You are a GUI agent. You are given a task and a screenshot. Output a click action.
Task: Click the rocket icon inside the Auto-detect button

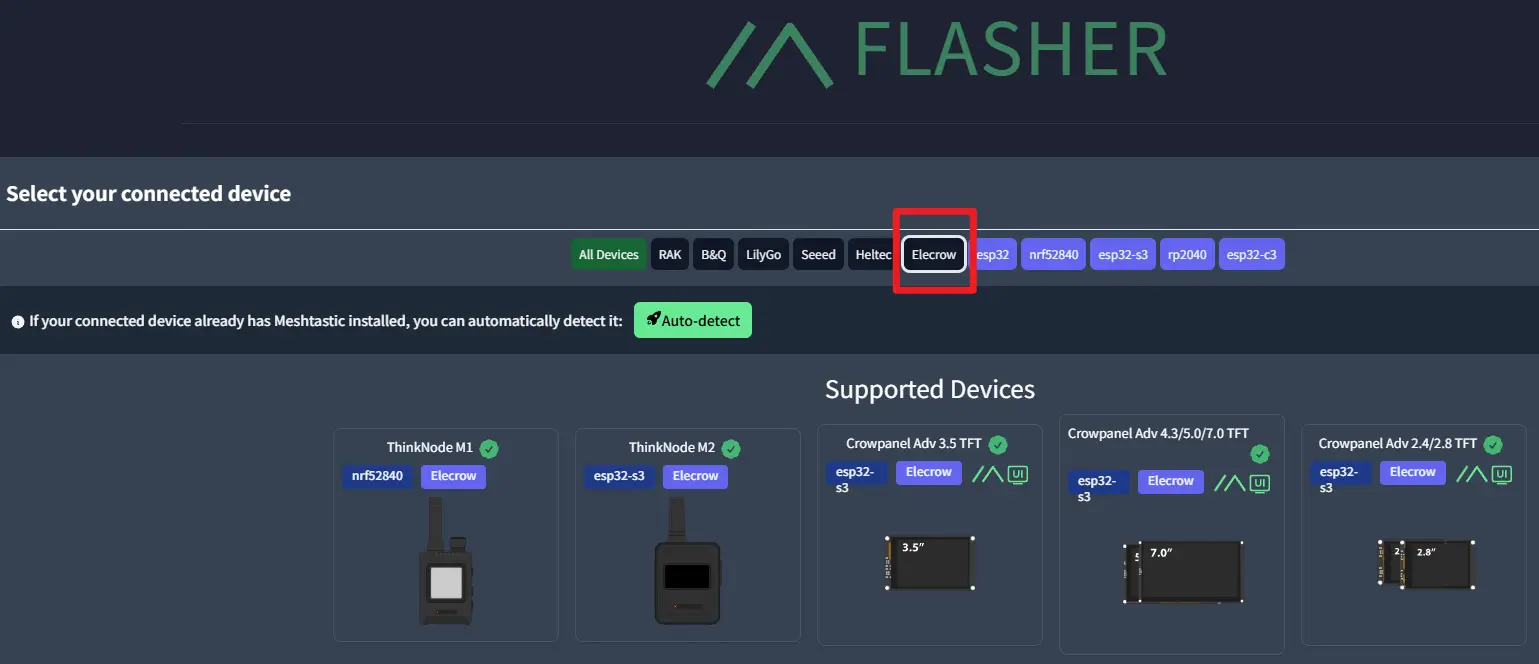click(655, 320)
